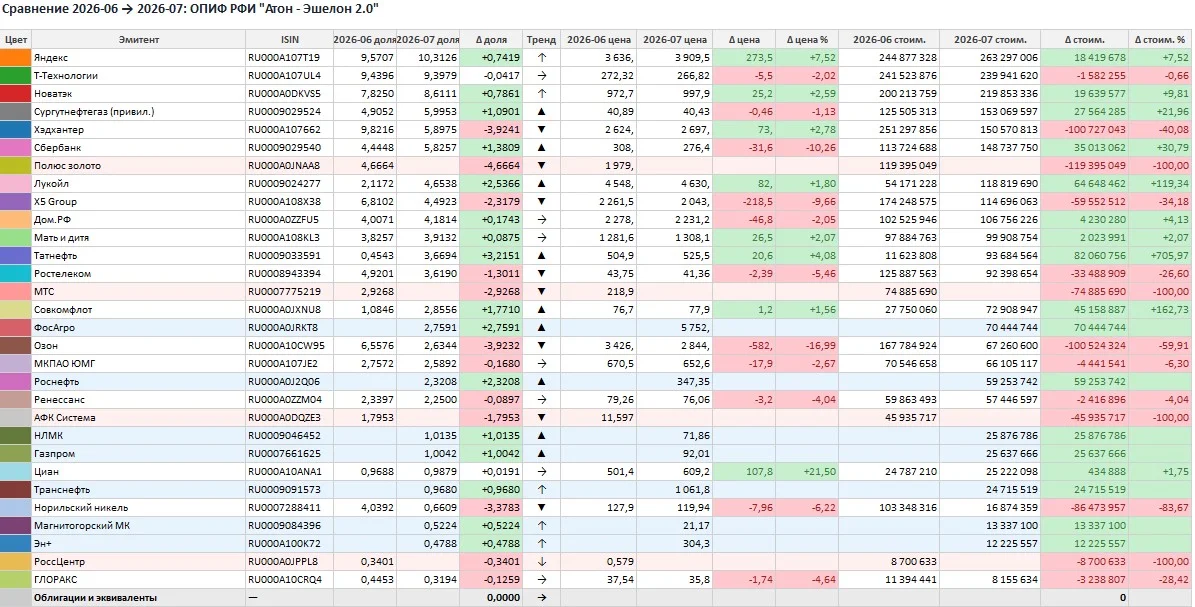This screenshot has height=607, width=1195.
Task: Click the green color swatch for Т-Технологии
Action: click(15, 75)
